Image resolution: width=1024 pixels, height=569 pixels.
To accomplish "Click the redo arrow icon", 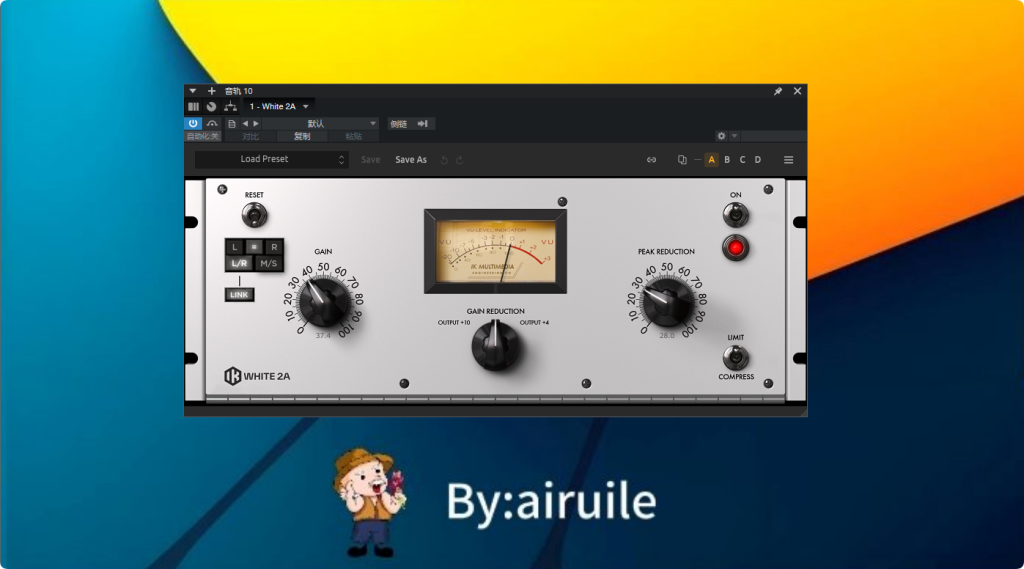I will click(x=460, y=160).
